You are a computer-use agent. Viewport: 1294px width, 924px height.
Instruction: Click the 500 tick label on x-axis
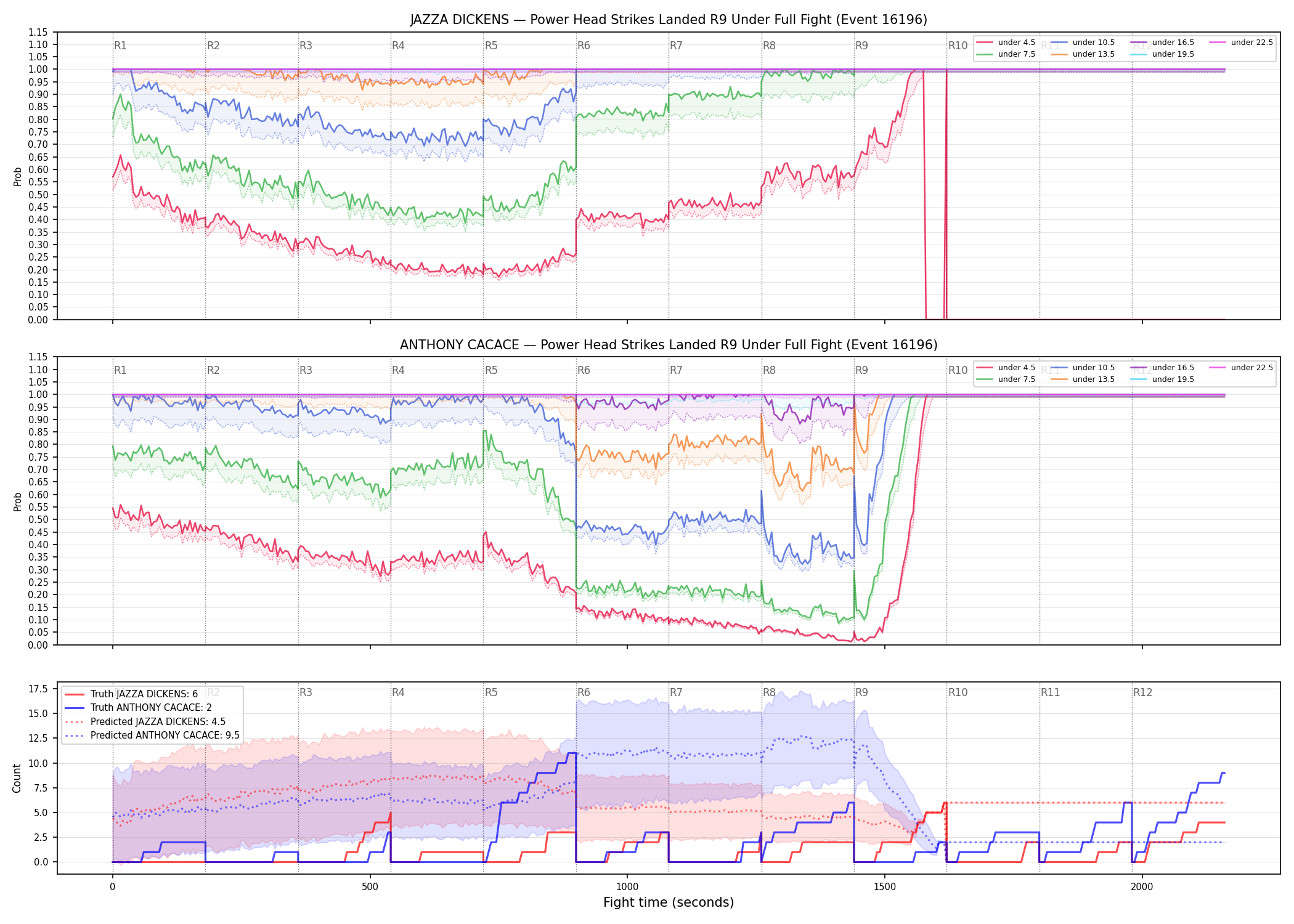coord(370,887)
